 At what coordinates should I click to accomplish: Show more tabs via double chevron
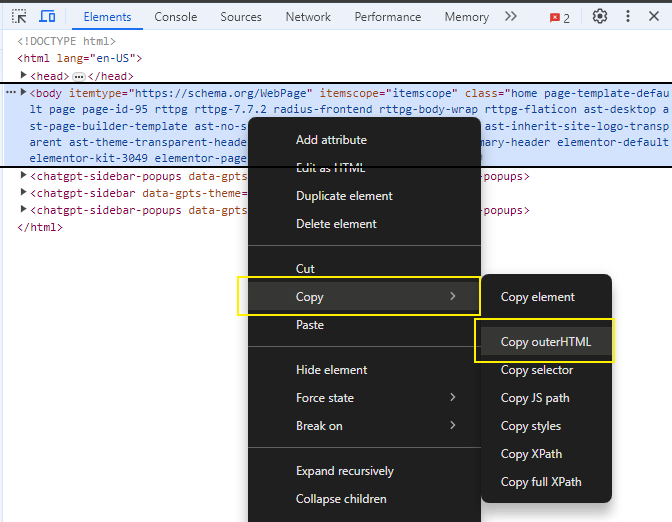[510, 16]
